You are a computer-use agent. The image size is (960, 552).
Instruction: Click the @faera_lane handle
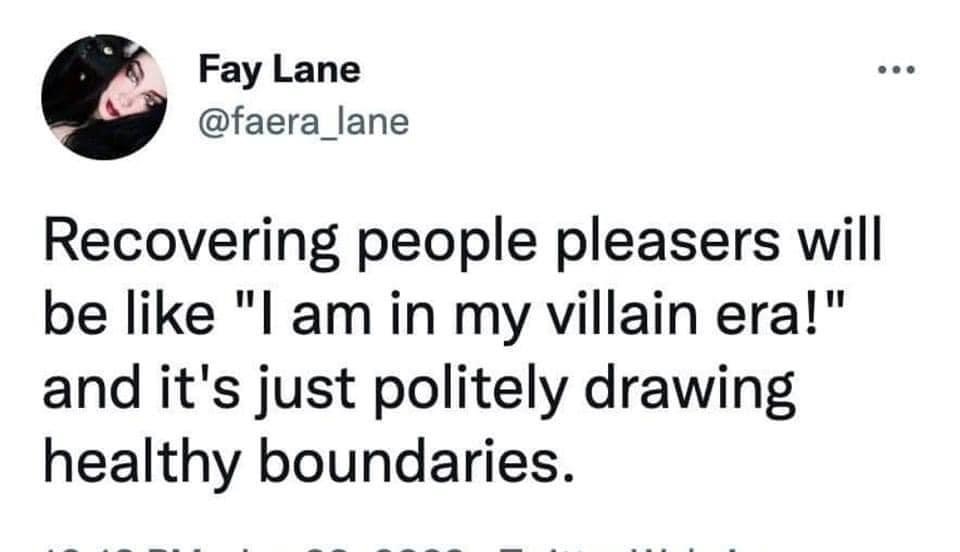[303, 121]
